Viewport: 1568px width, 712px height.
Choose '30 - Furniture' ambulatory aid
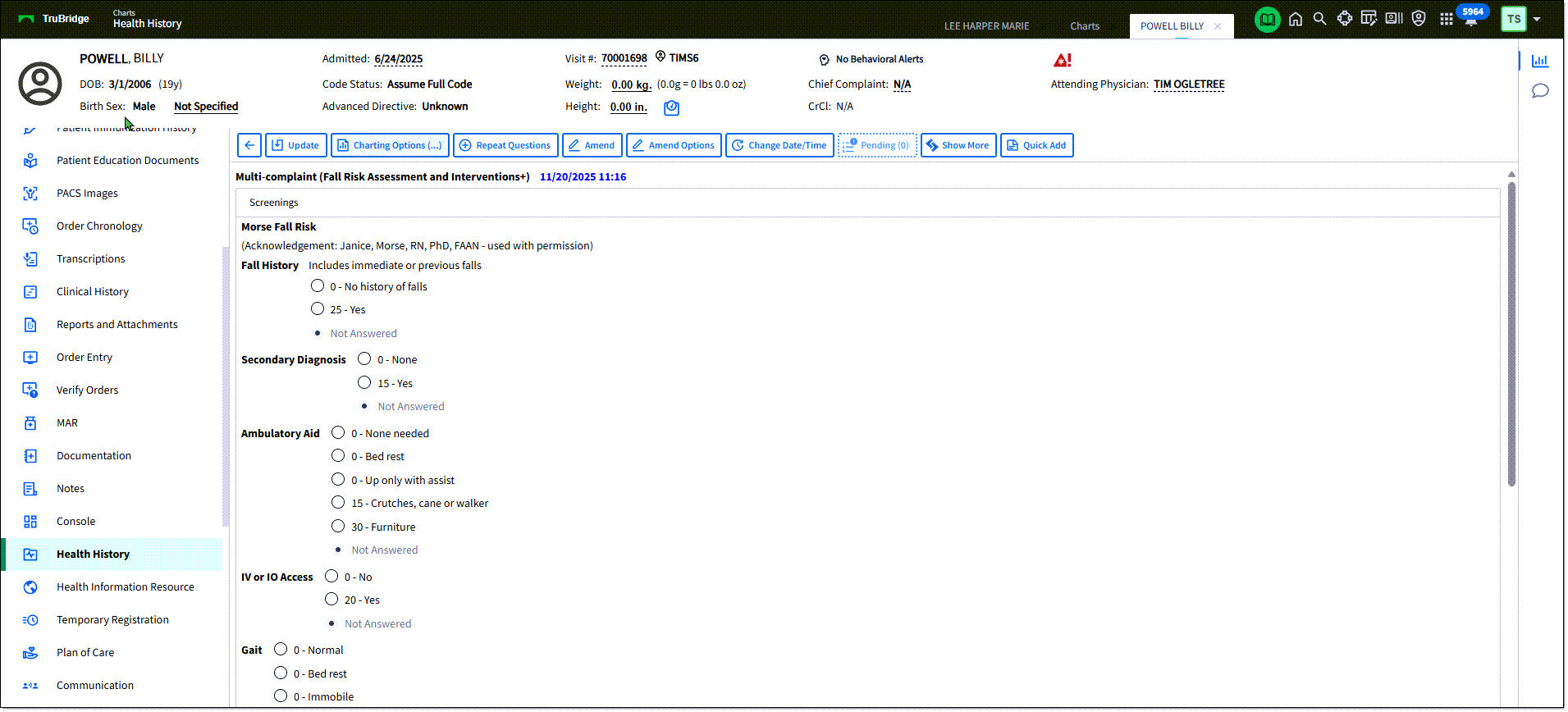[x=338, y=527]
